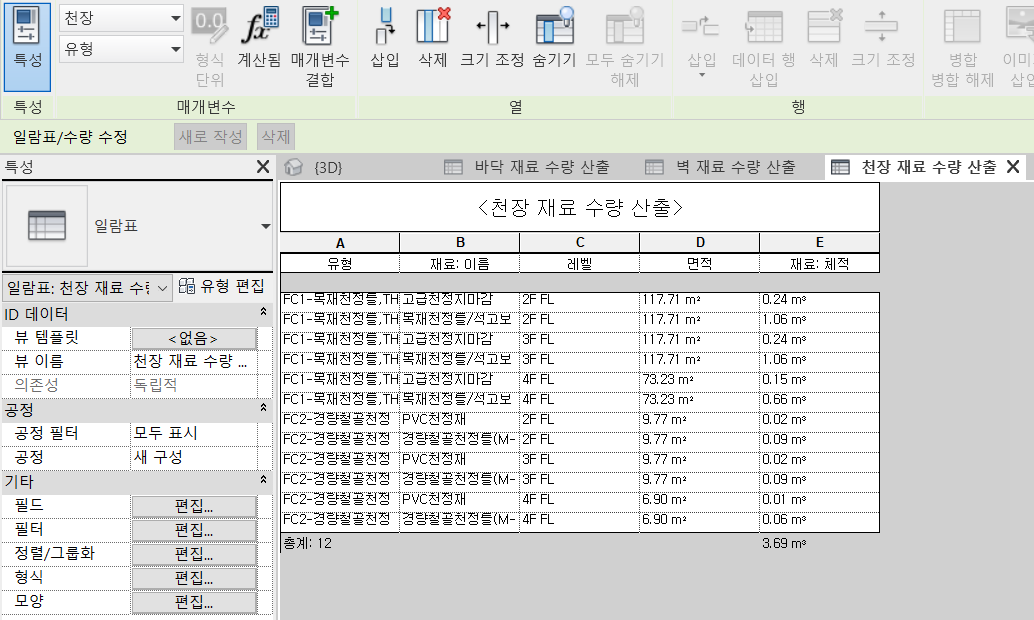Image resolution: width=1034 pixels, height=620 pixels.
Task: Close the 특성 properties panel
Action: tap(262, 167)
